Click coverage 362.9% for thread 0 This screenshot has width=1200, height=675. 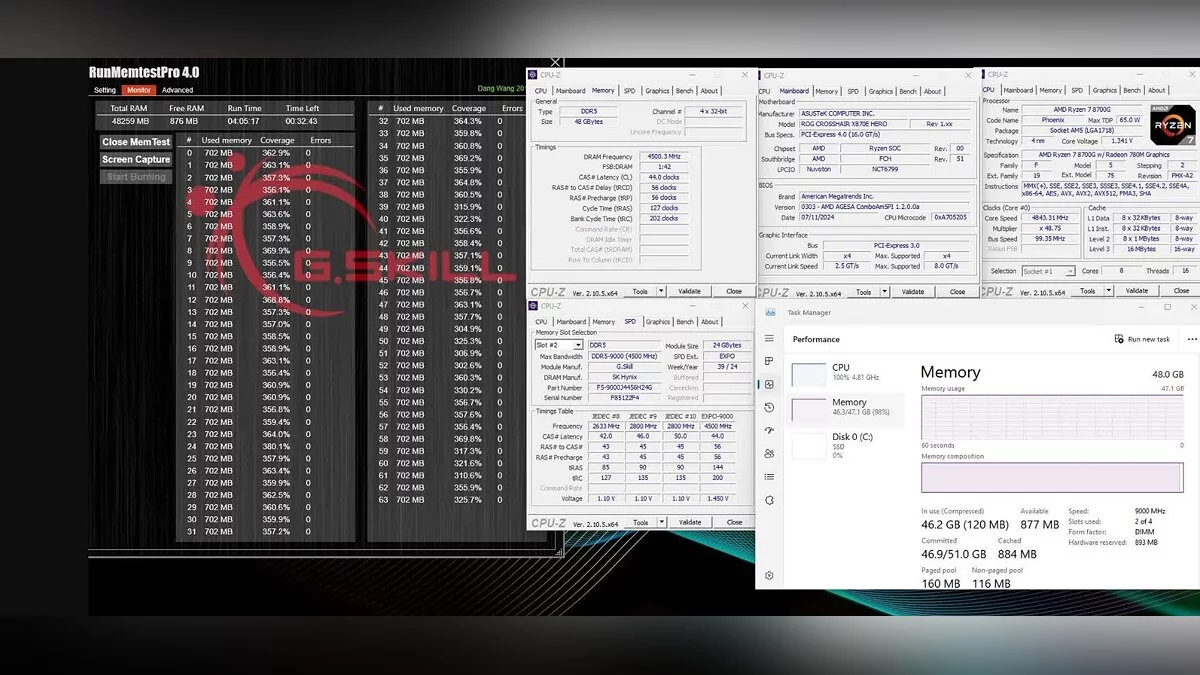274,153
